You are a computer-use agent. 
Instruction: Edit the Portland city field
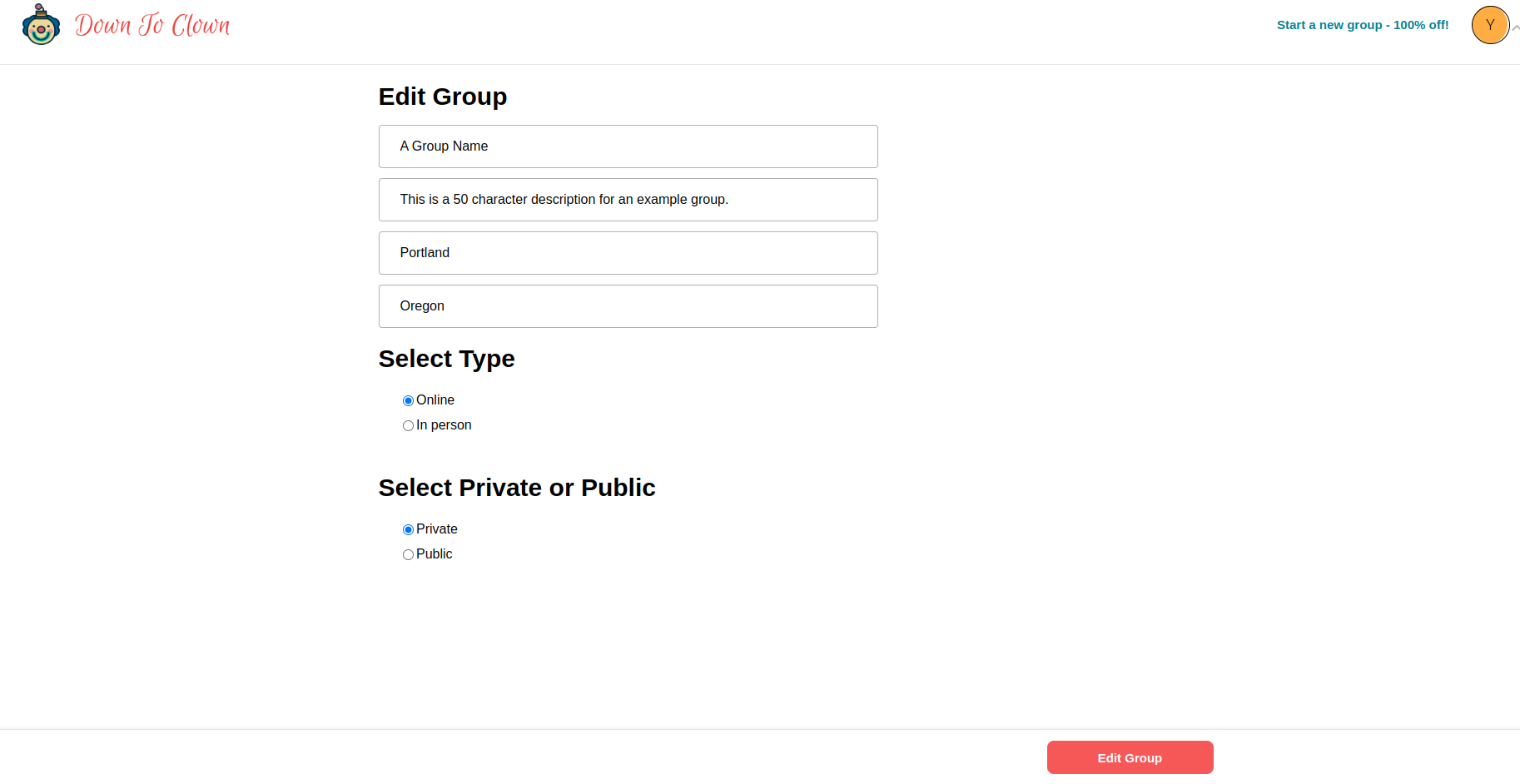[x=628, y=253]
